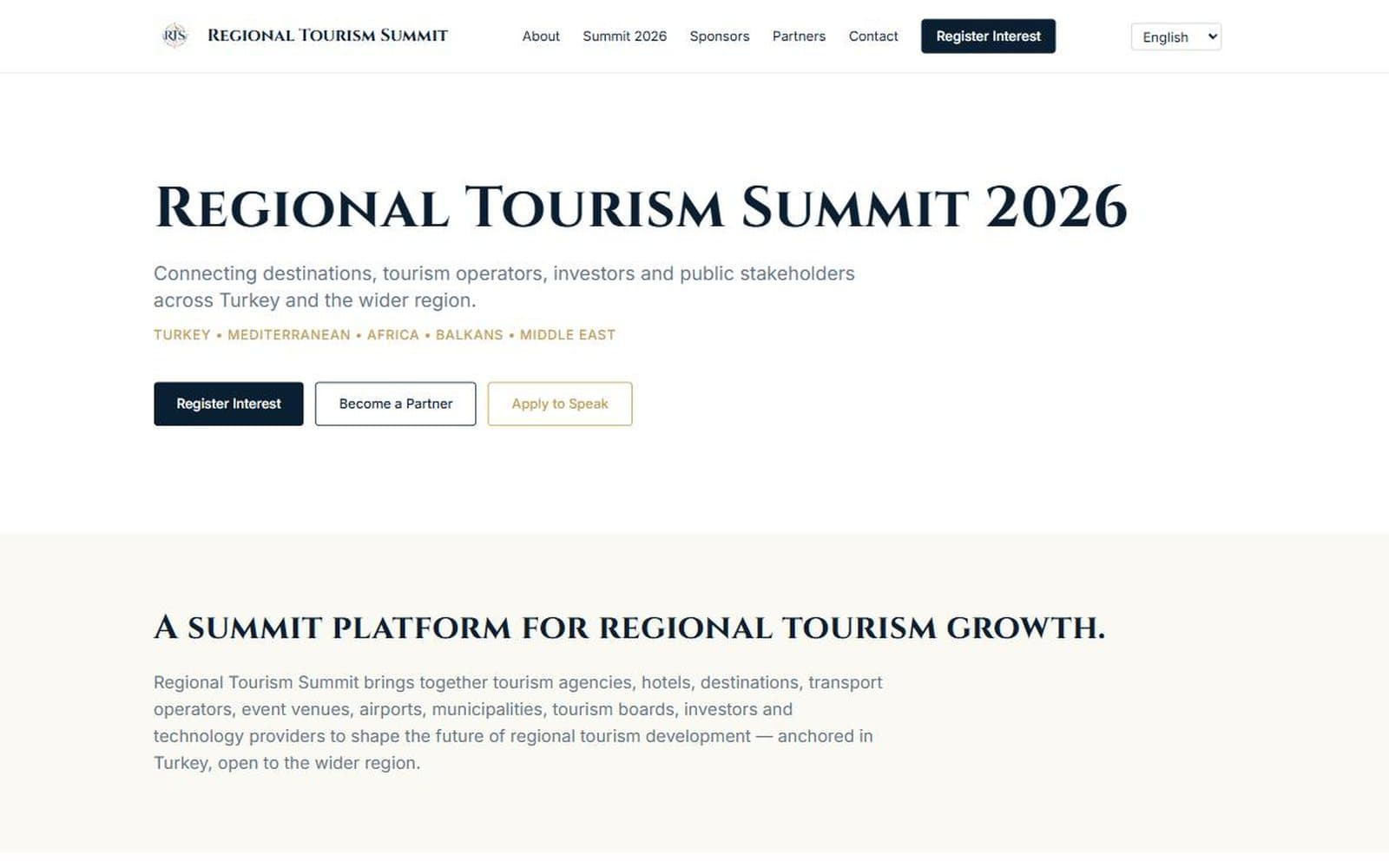
Task: Open the English language dropdown
Action: (1175, 36)
